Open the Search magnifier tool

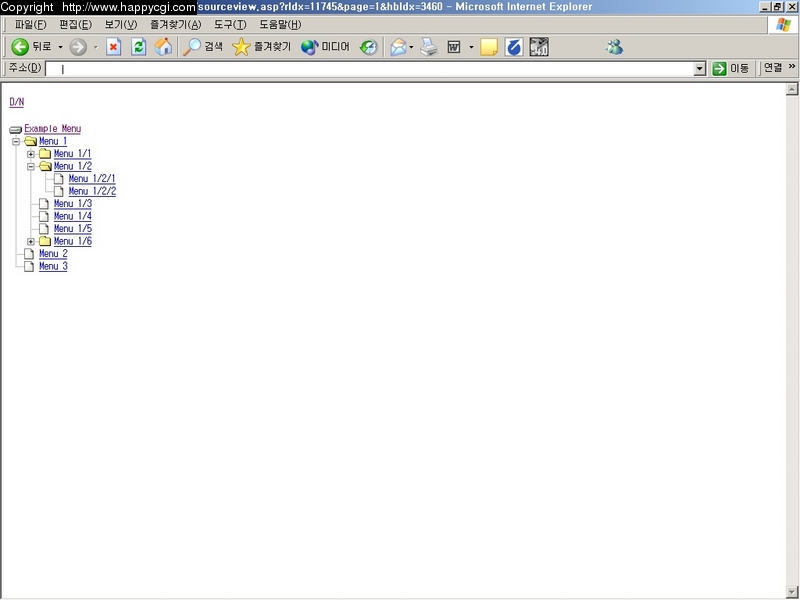[x=192, y=47]
